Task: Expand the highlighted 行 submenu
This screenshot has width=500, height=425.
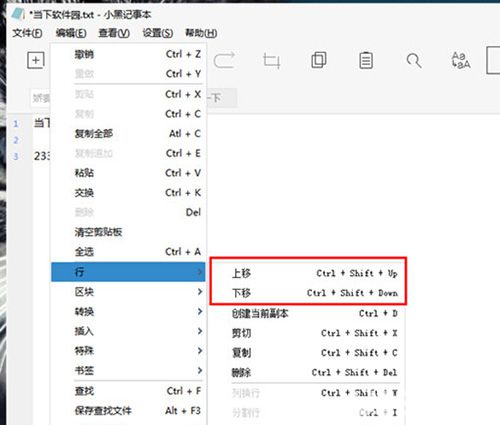Action: coord(128,272)
